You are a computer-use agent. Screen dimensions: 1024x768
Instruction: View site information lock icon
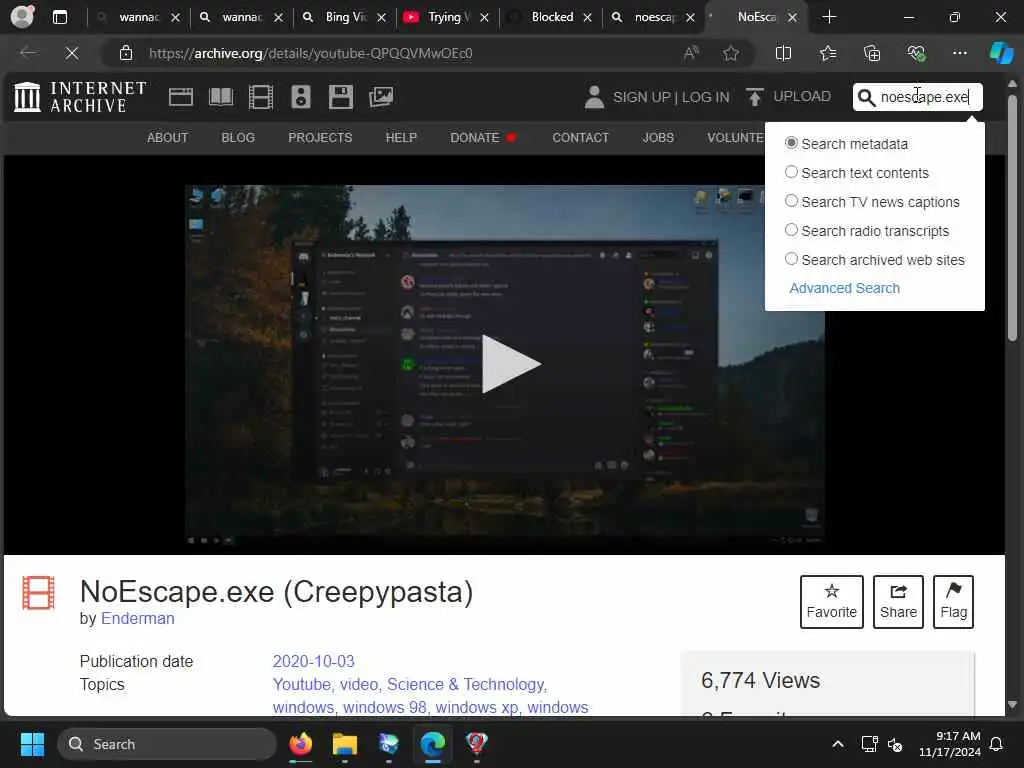pos(126,53)
